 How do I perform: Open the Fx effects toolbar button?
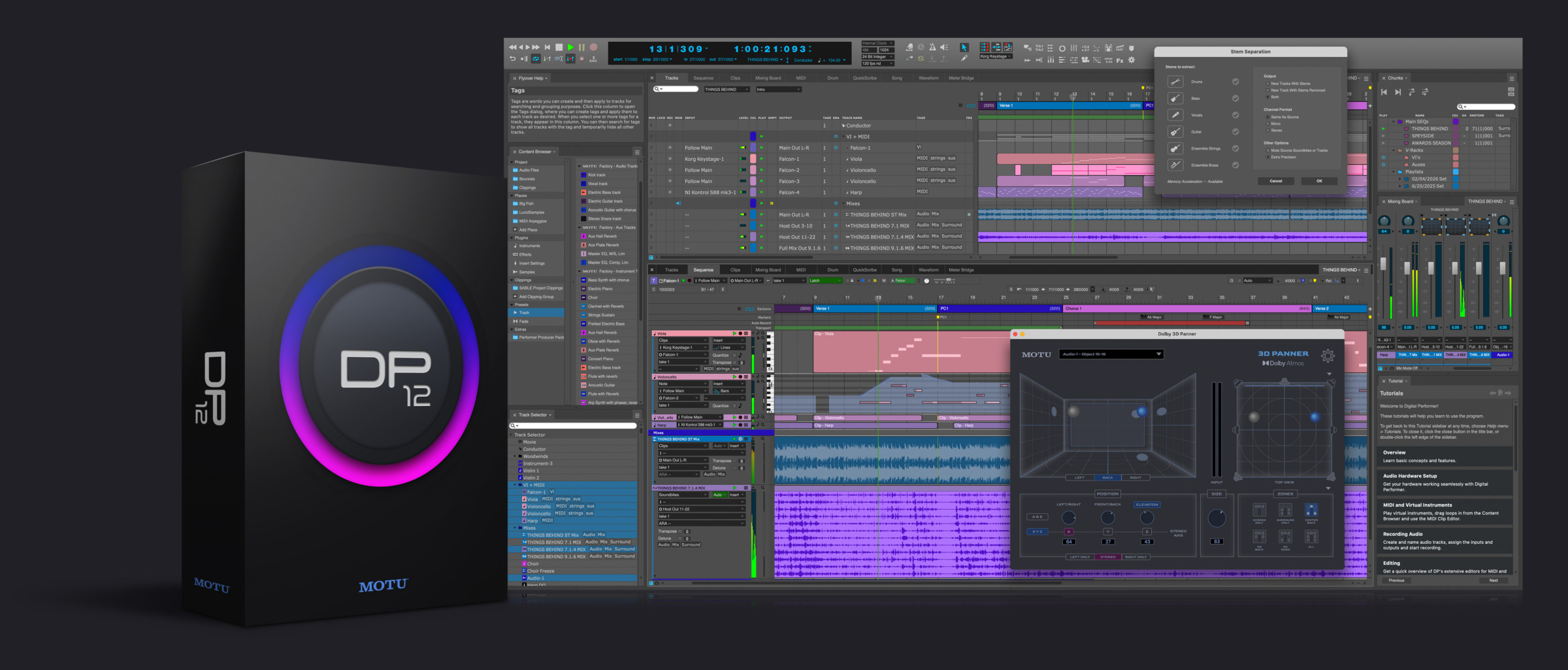(x=1120, y=60)
